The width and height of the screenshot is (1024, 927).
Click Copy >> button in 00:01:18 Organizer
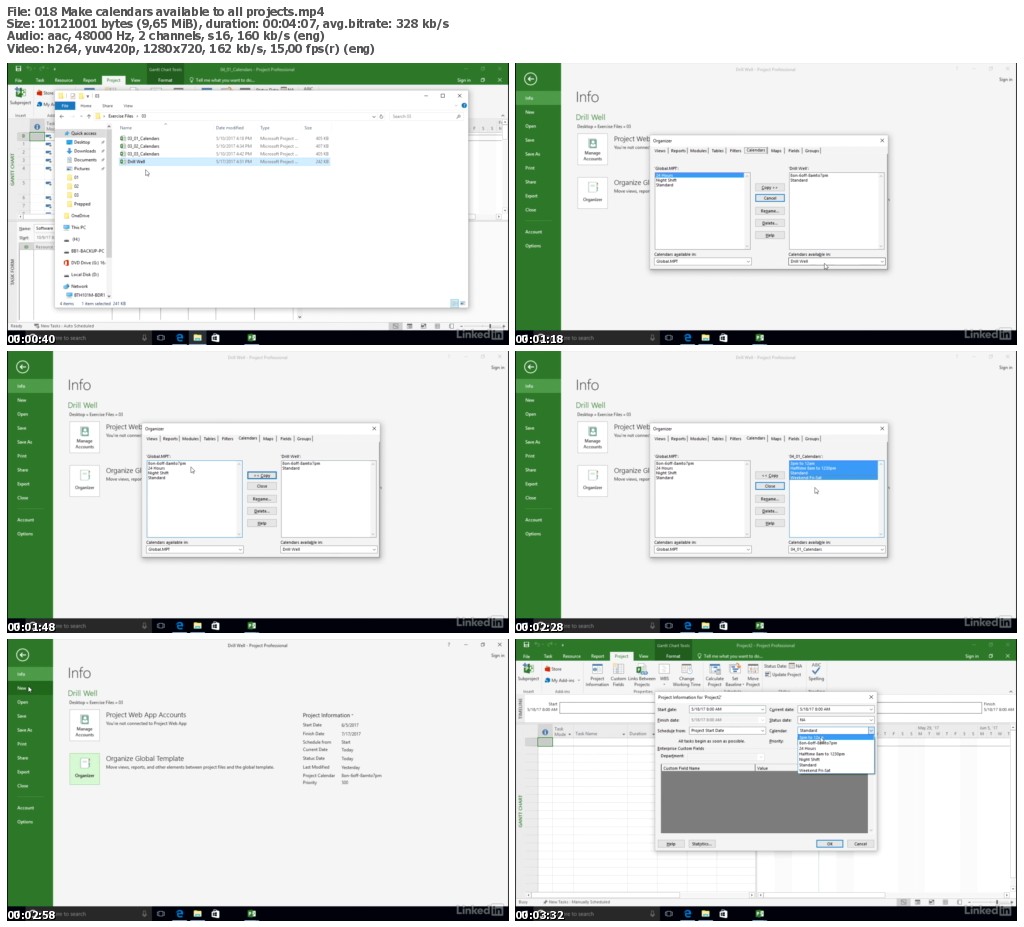(x=770, y=187)
